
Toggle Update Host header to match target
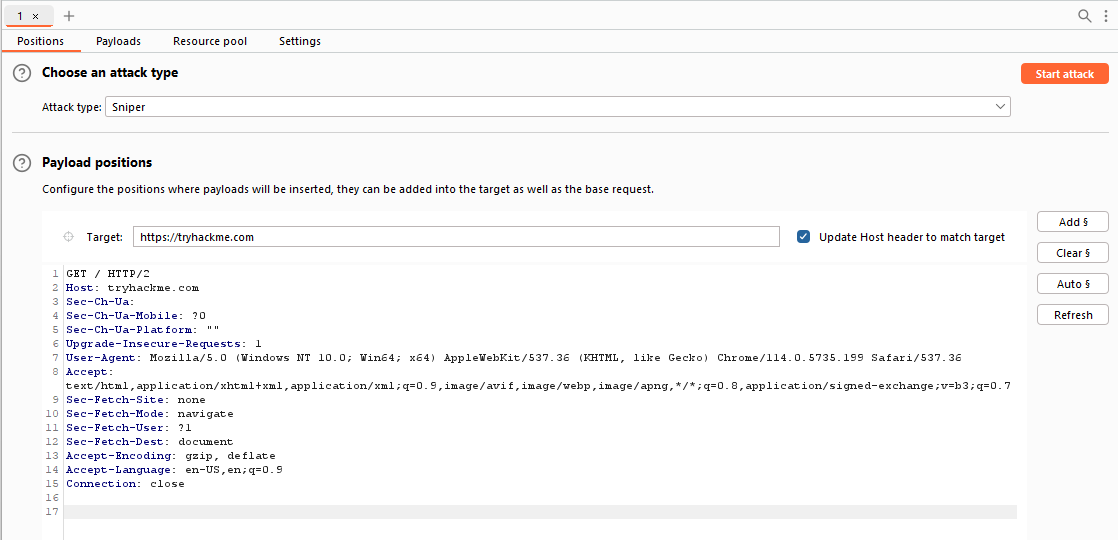pos(803,237)
